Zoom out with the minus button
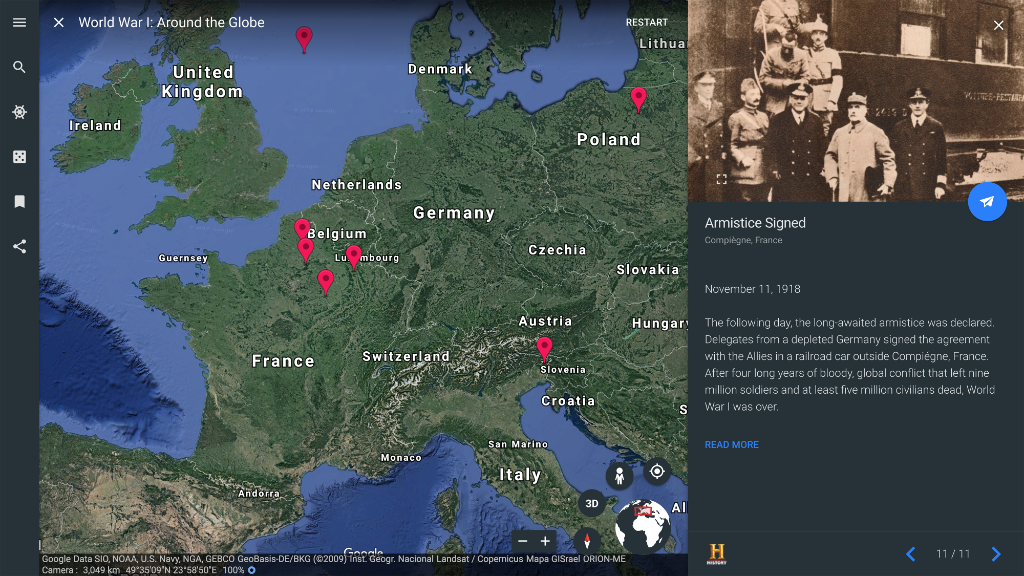Screen dimensions: 1024x576 pyautogui.click(x=522, y=541)
